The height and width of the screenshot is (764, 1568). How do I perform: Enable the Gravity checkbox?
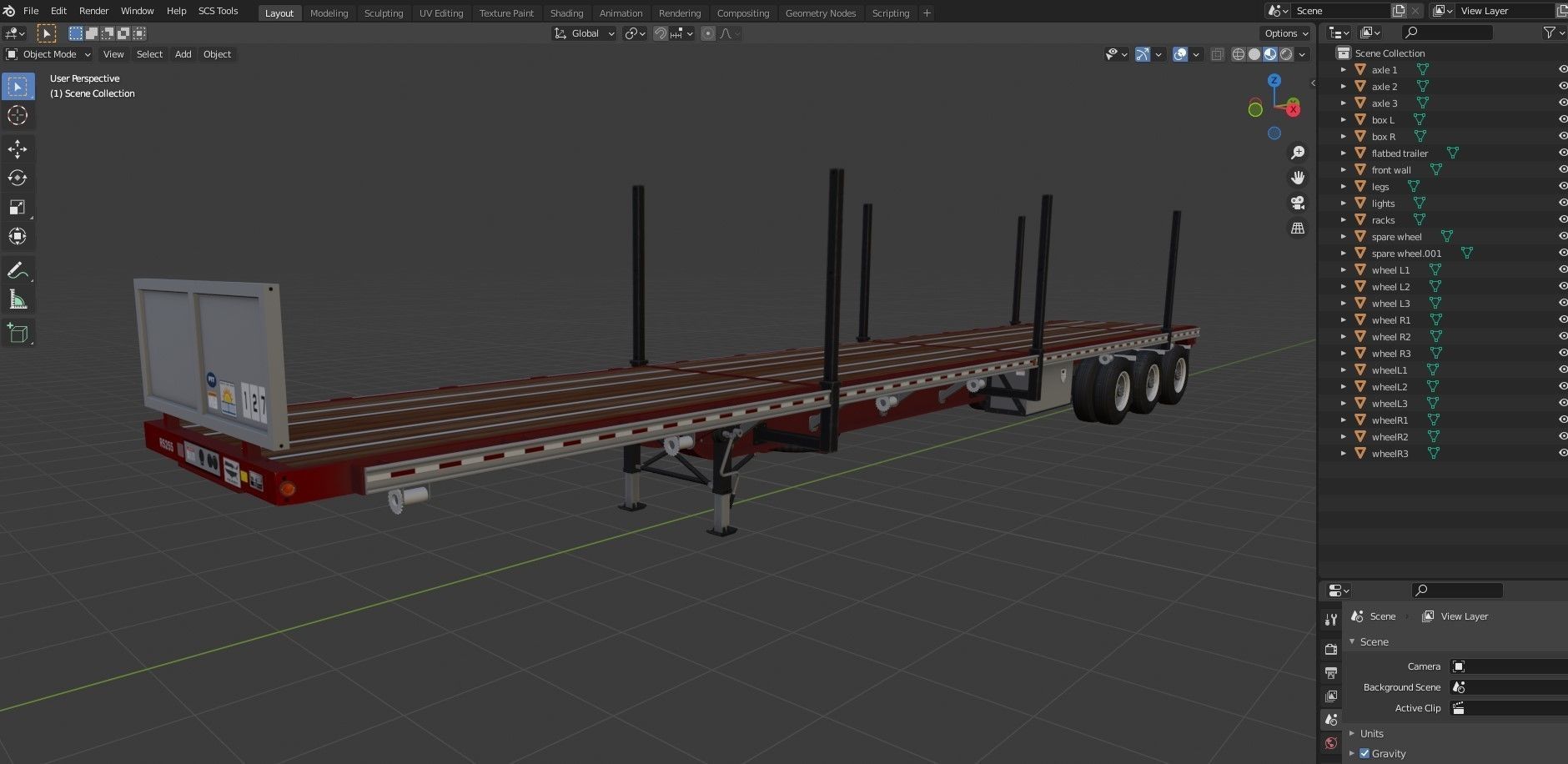(x=1364, y=753)
